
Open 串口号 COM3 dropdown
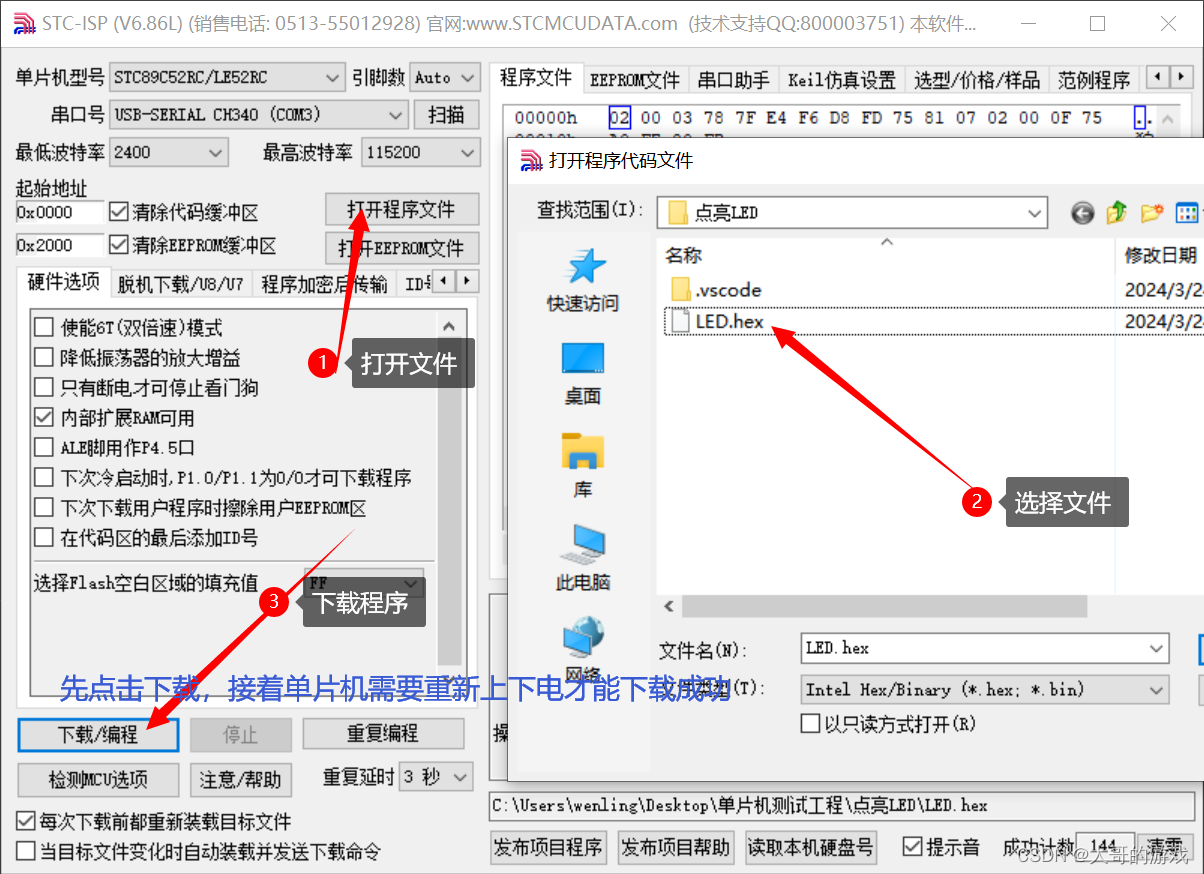click(x=260, y=114)
